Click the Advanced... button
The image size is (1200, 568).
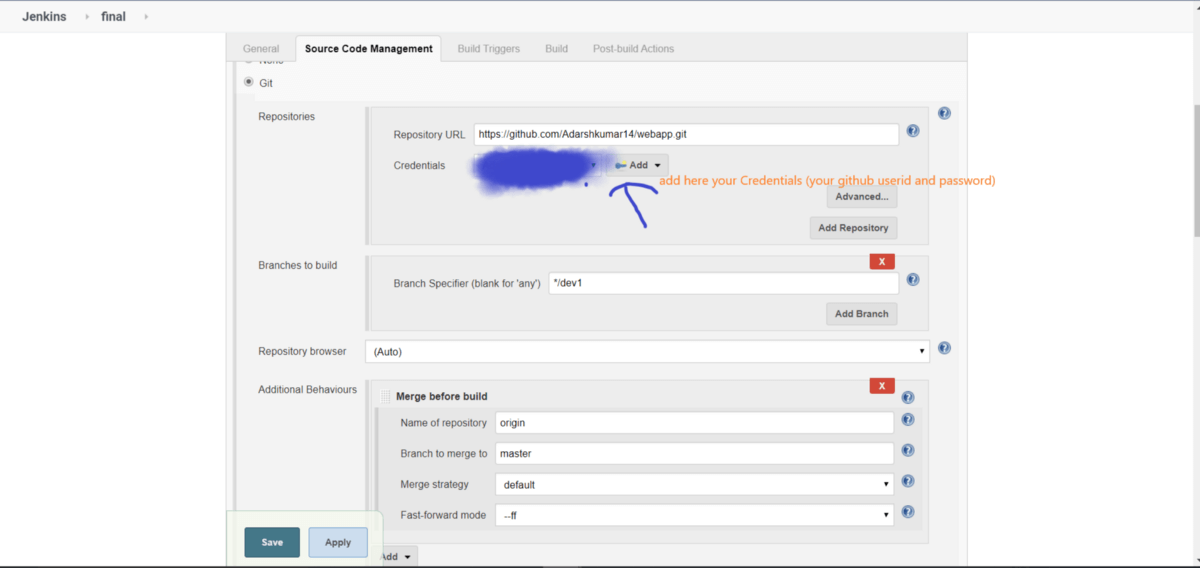(861, 196)
